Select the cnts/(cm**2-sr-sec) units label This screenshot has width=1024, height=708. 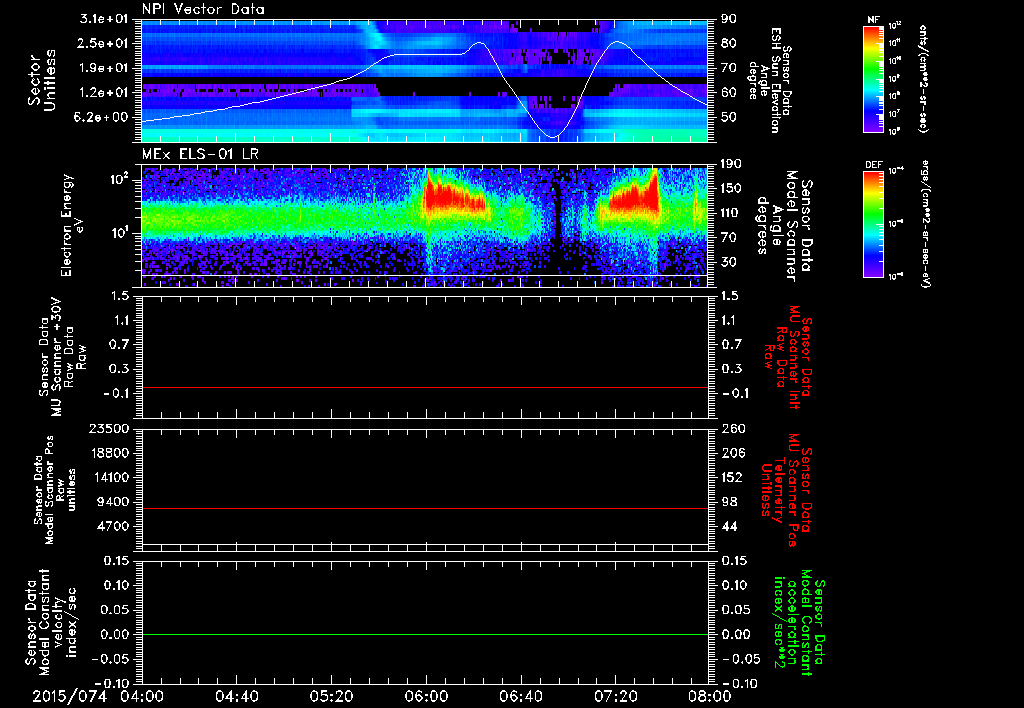(x=923, y=78)
